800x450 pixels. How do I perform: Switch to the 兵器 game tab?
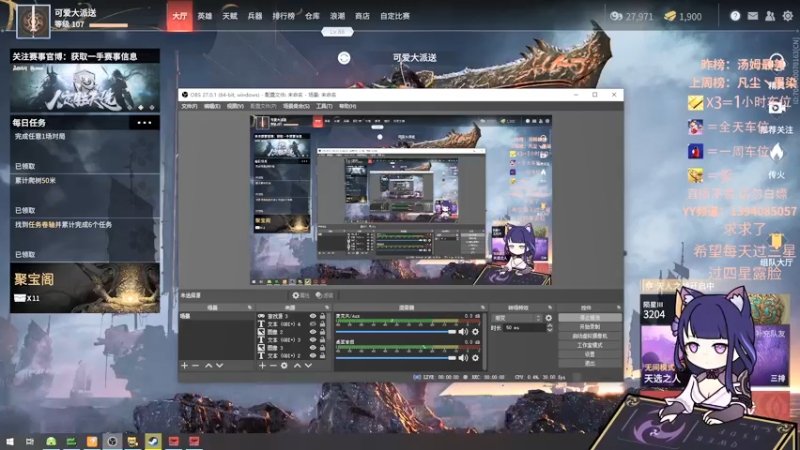(255, 16)
